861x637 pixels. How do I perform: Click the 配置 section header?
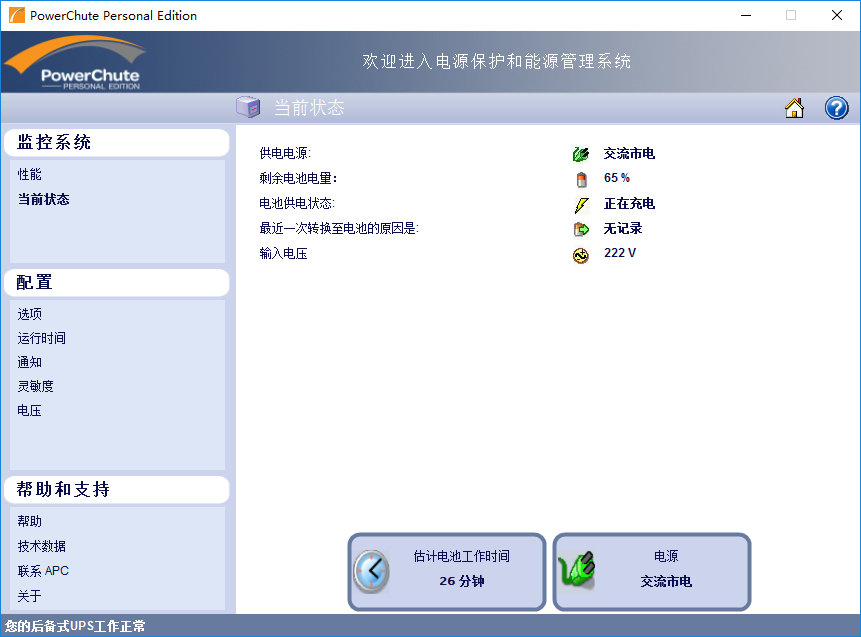pos(116,283)
